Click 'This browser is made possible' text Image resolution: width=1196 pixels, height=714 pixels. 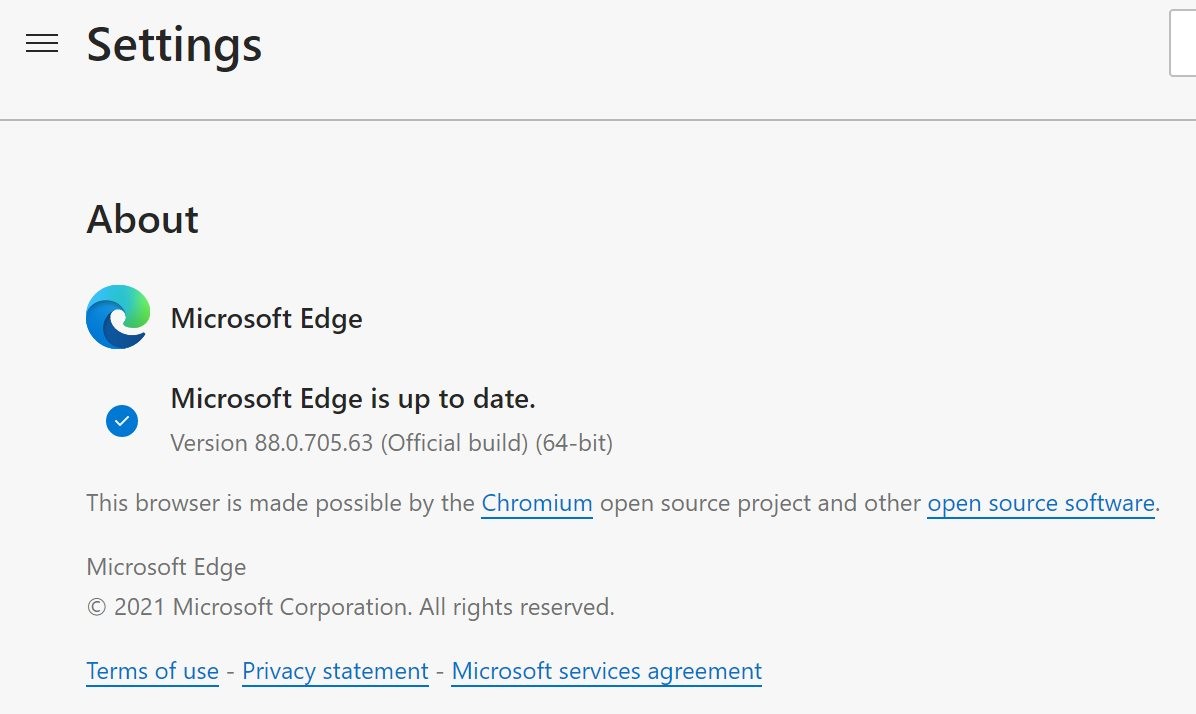click(281, 503)
